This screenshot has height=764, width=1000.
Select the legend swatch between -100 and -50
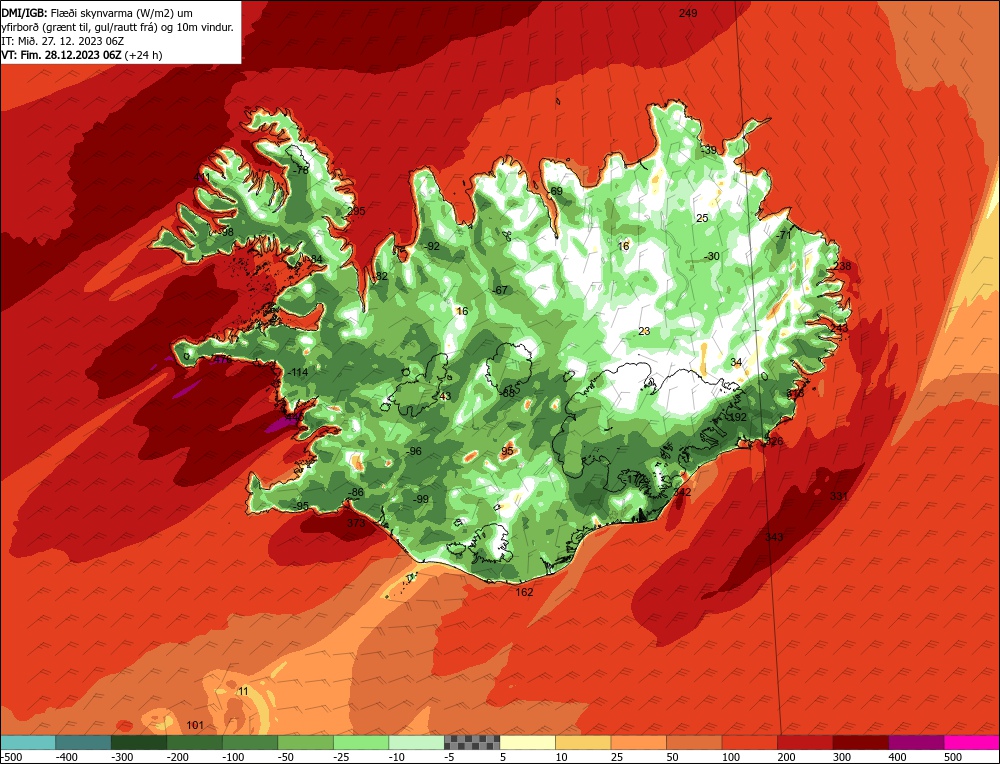tap(249, 742)
